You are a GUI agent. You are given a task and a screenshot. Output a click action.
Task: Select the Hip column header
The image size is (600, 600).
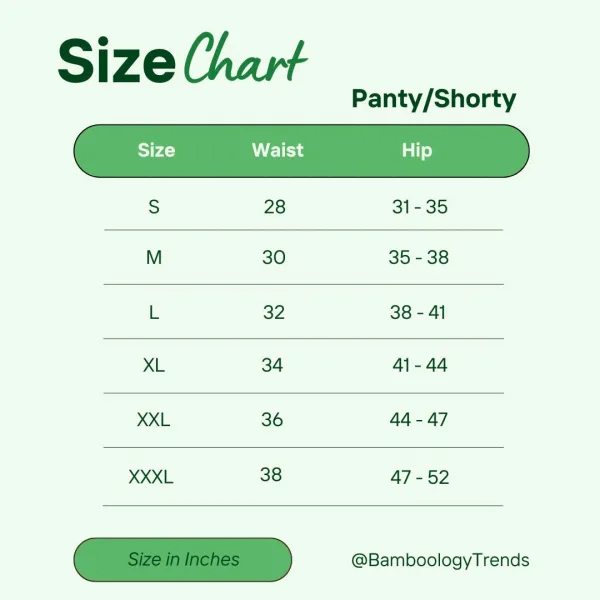click(x=417, y=151)
